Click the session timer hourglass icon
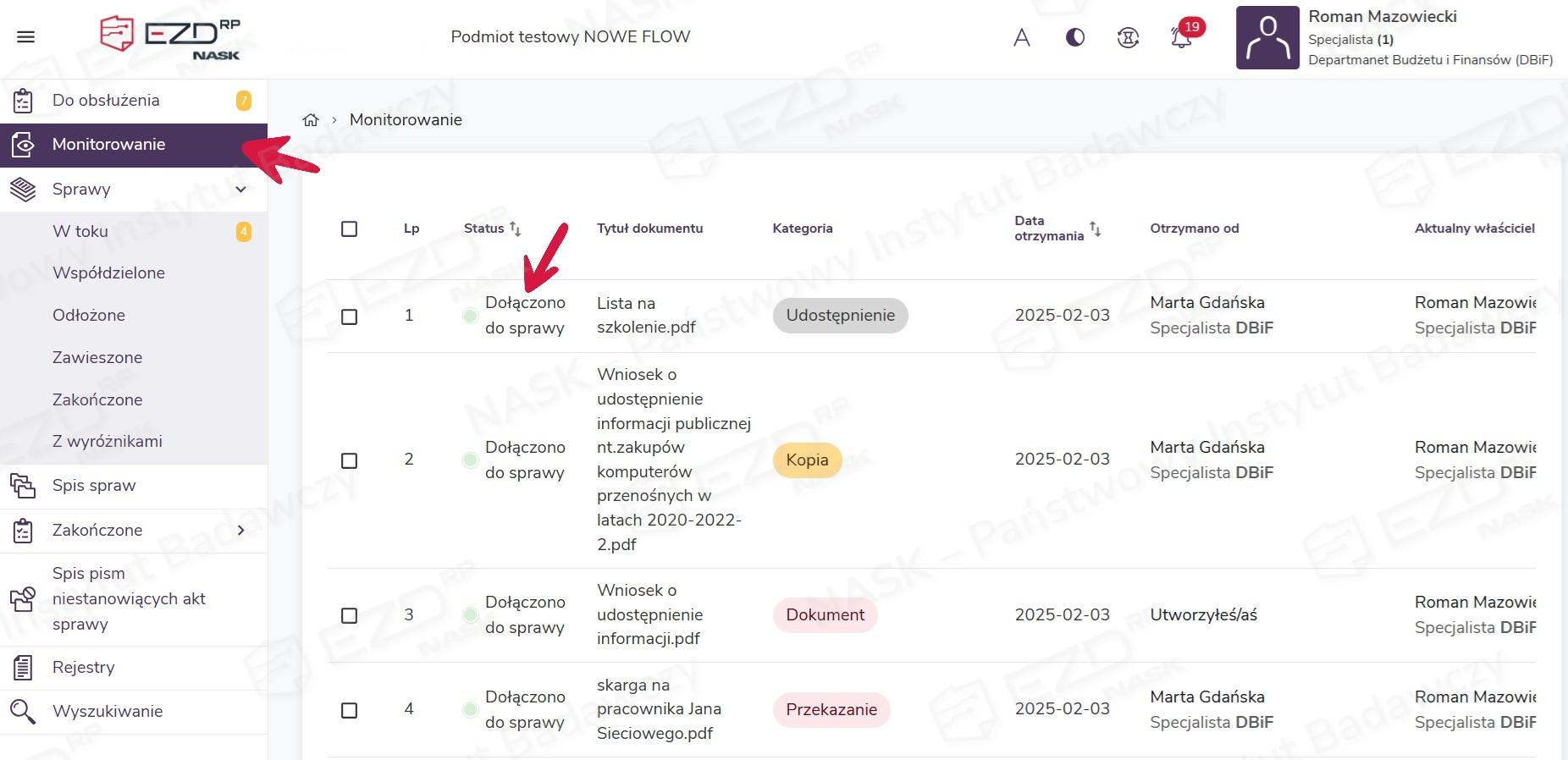This screenshot has width=1568, height=760. 1128,38
